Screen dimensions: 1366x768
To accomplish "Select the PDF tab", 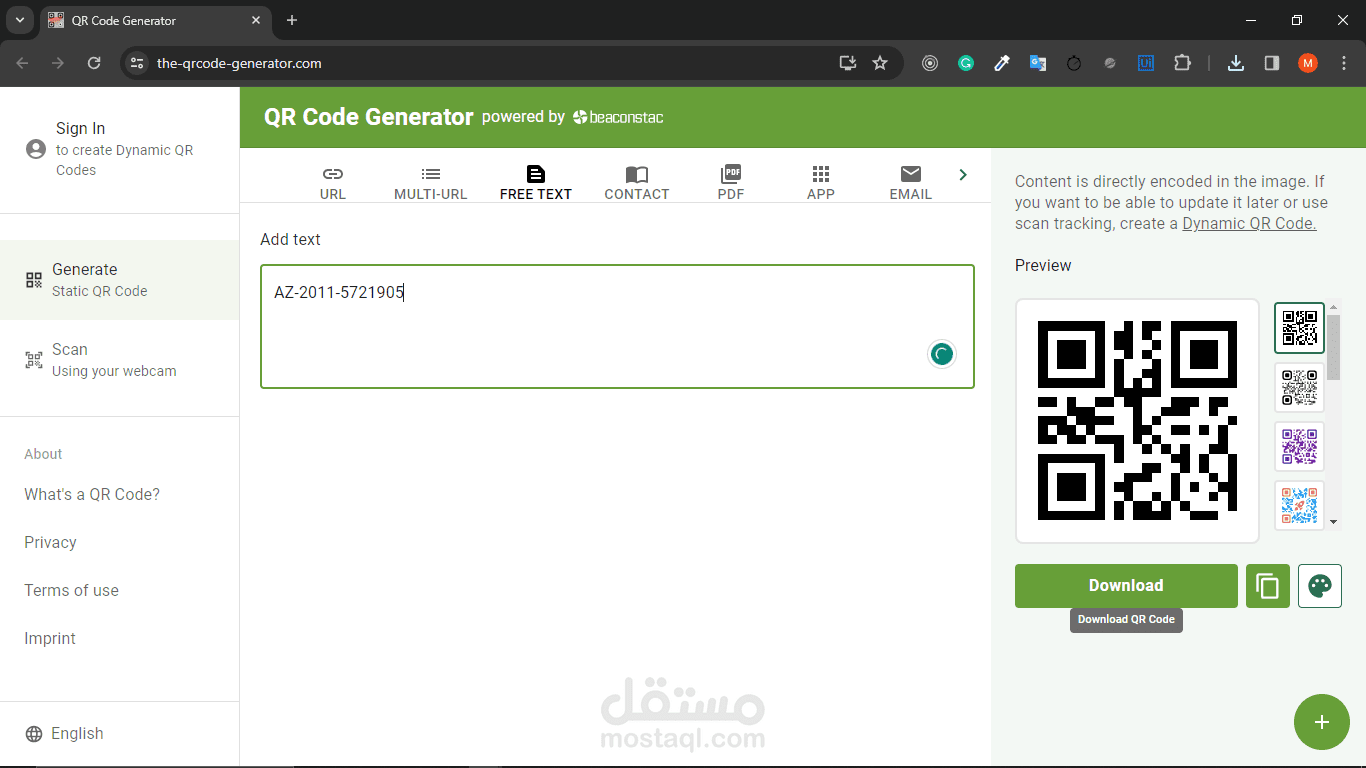I will tap(731, 183).
